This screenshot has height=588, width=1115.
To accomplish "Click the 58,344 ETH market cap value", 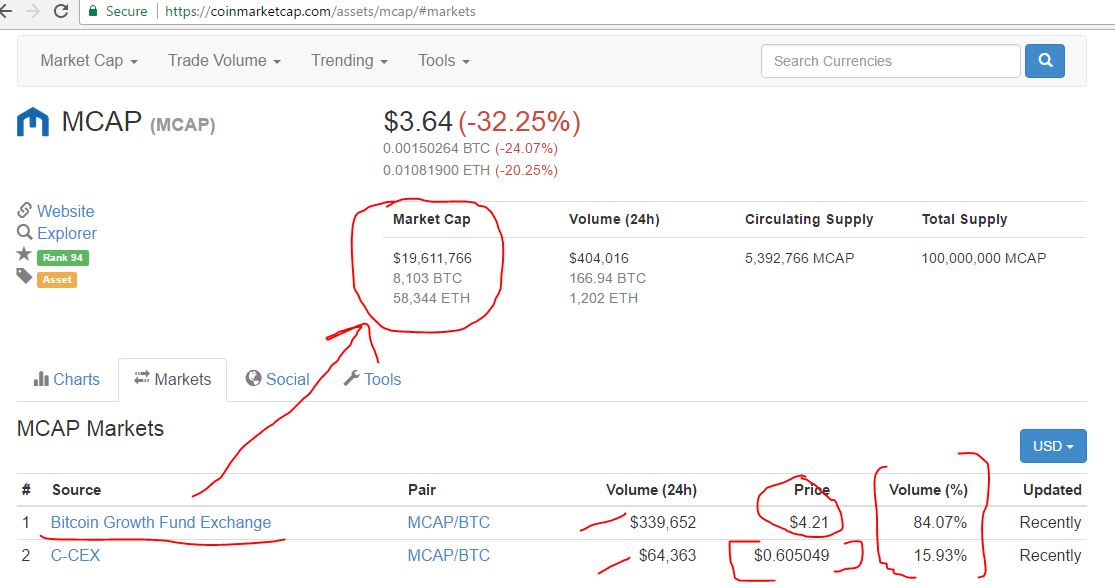I will [x=431, y=298].
